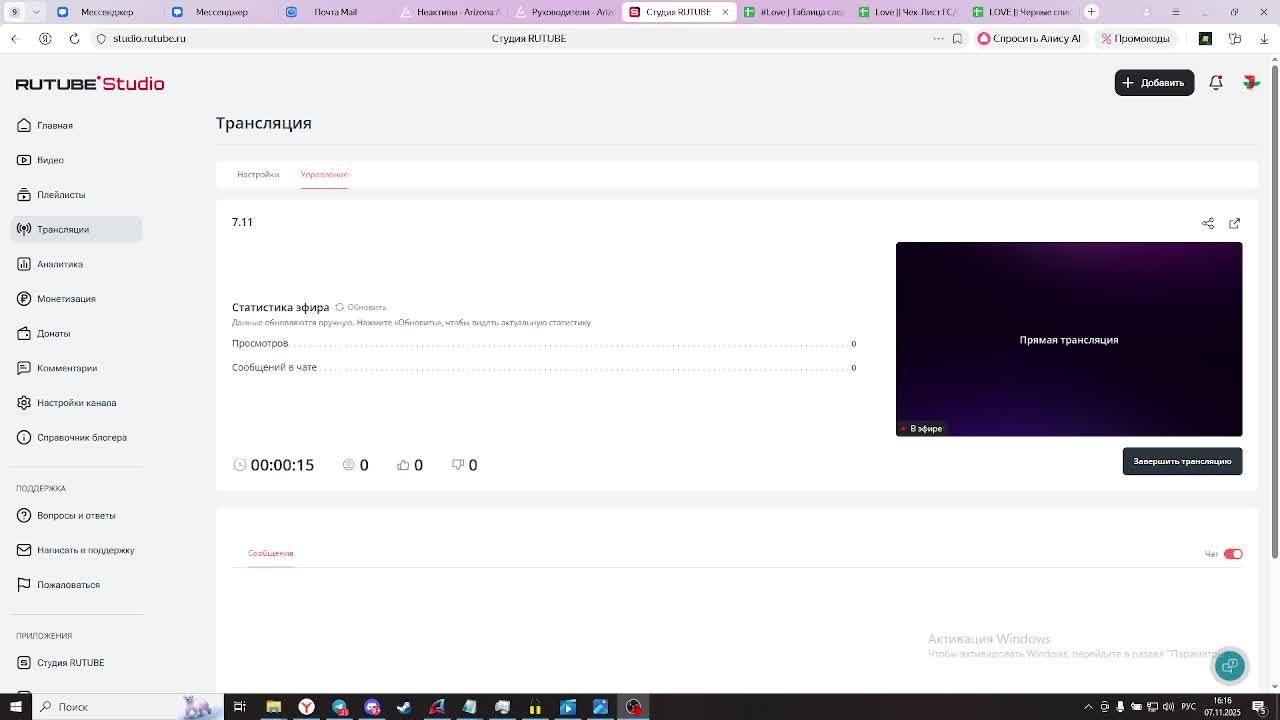Close the Студия RUTUBE browser tab
Screen dimensions: 1280x720
725,12
